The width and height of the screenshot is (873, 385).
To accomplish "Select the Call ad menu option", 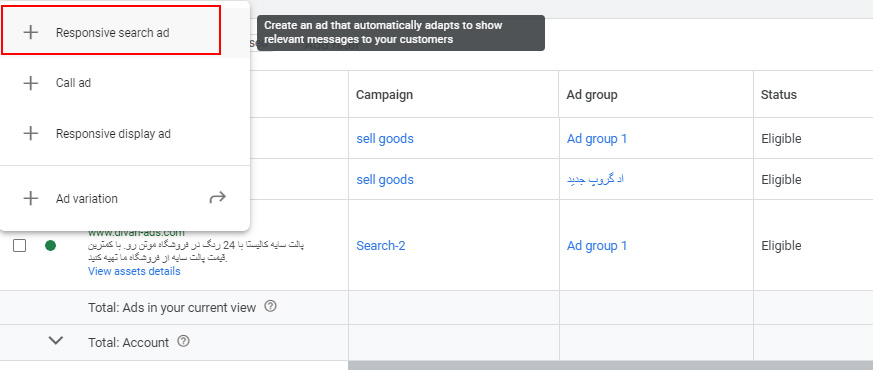I will click(x=125, y=83).
